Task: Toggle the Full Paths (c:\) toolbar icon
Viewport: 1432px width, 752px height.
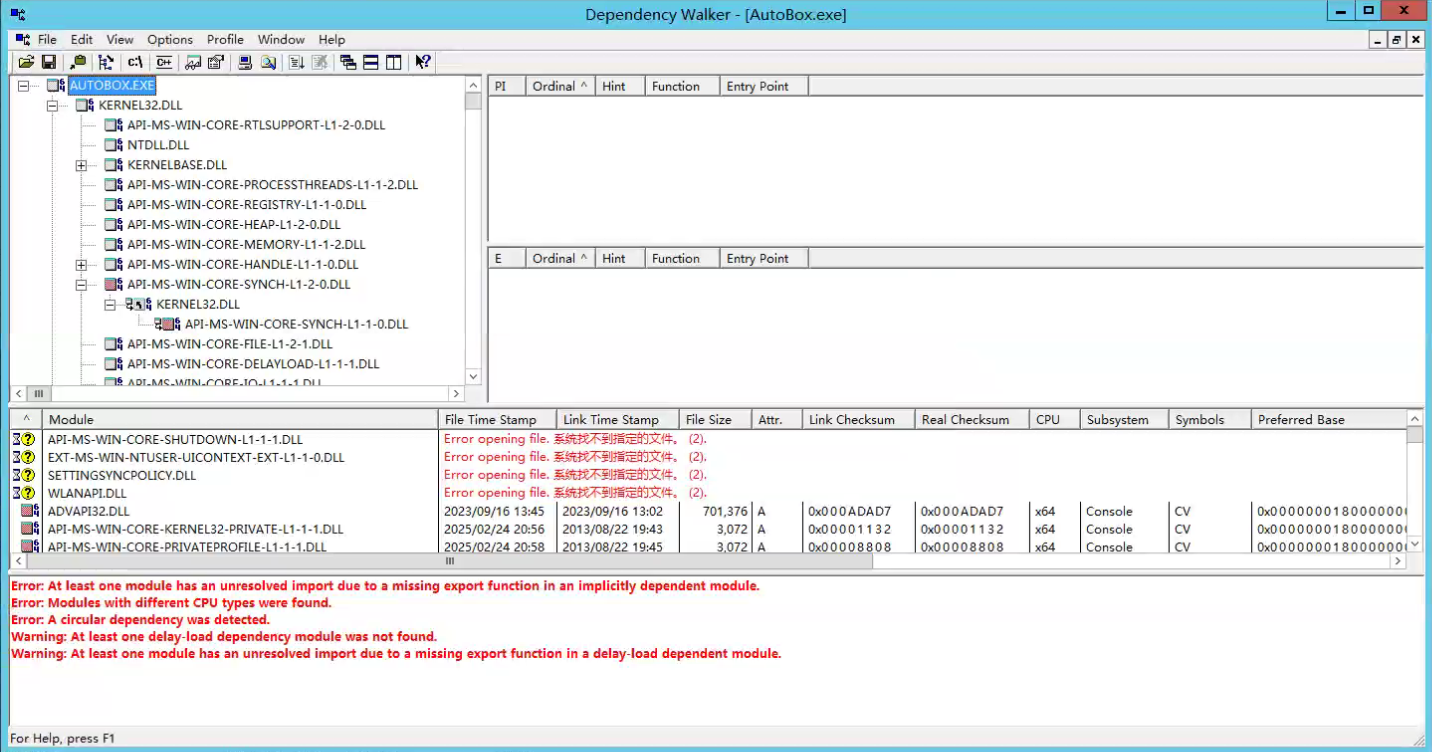Action: [x=135, y=62]
